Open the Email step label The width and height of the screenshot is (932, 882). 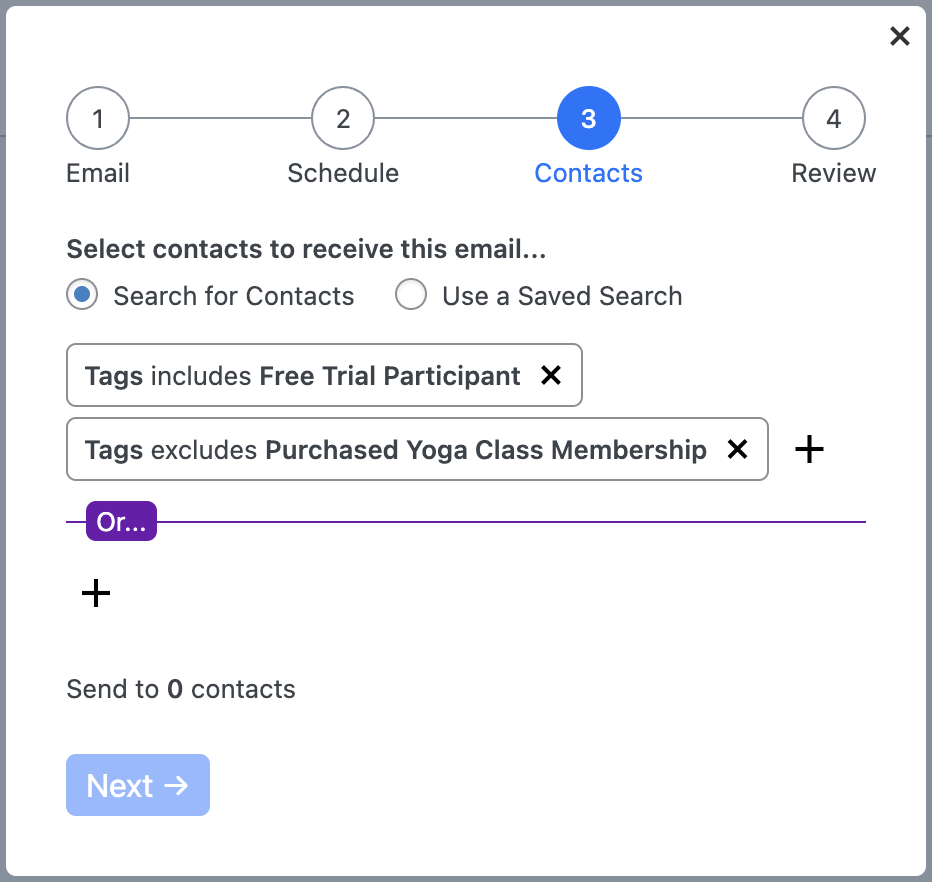pos(97,174)
